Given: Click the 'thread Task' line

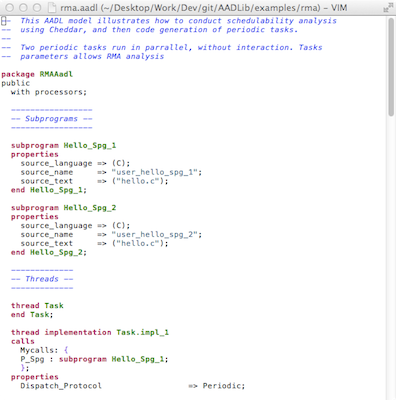Looking at the screenshot, I should (x=37, y=306).
